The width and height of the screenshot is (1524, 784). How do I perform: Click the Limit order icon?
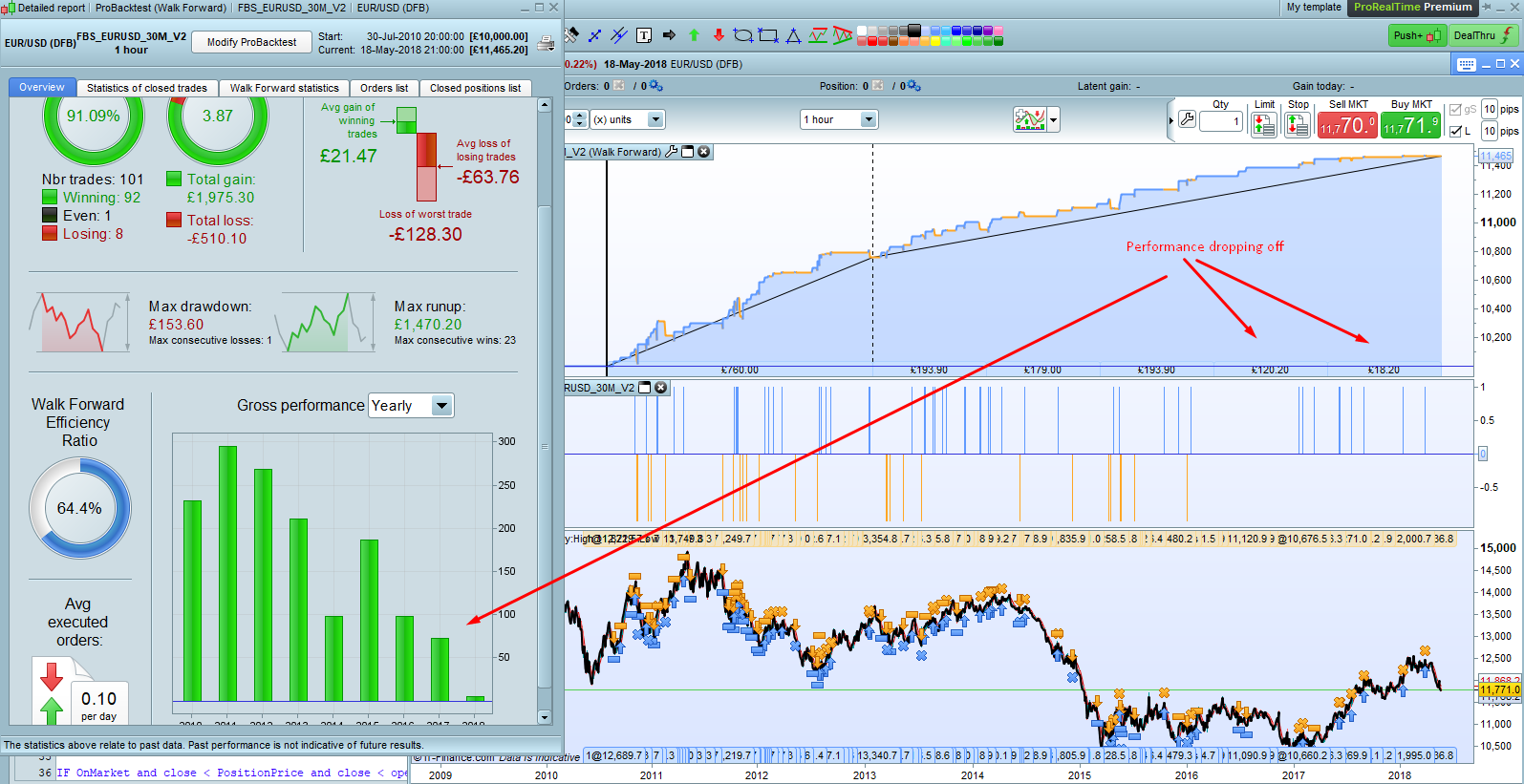tap(1263, 124)
